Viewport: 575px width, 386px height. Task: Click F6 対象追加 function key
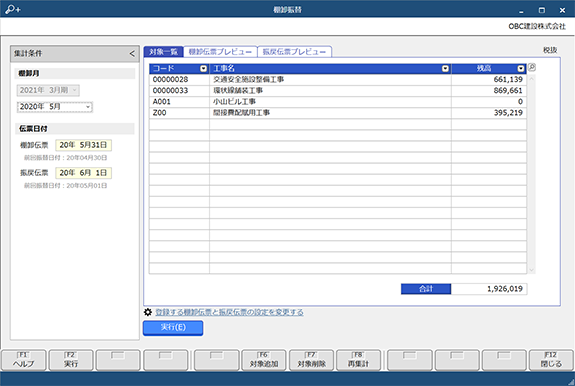click(x=264, y=360)
